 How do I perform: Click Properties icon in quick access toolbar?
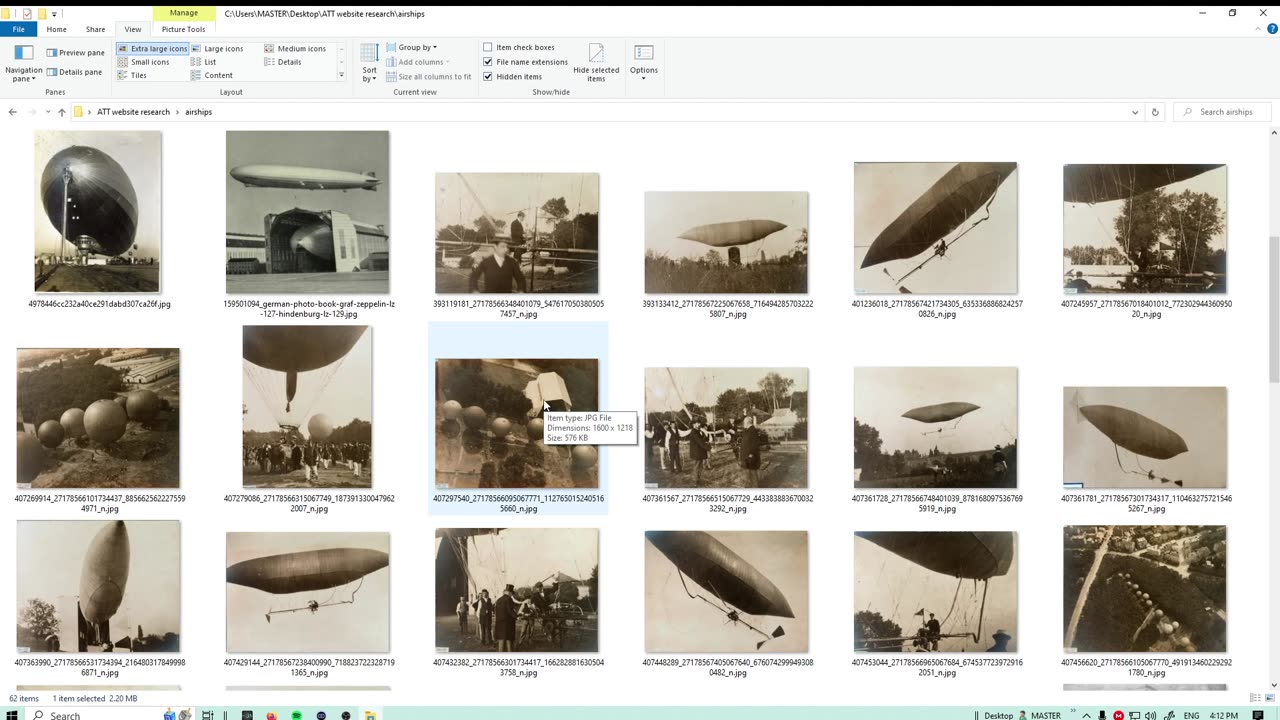coord(27,13)
